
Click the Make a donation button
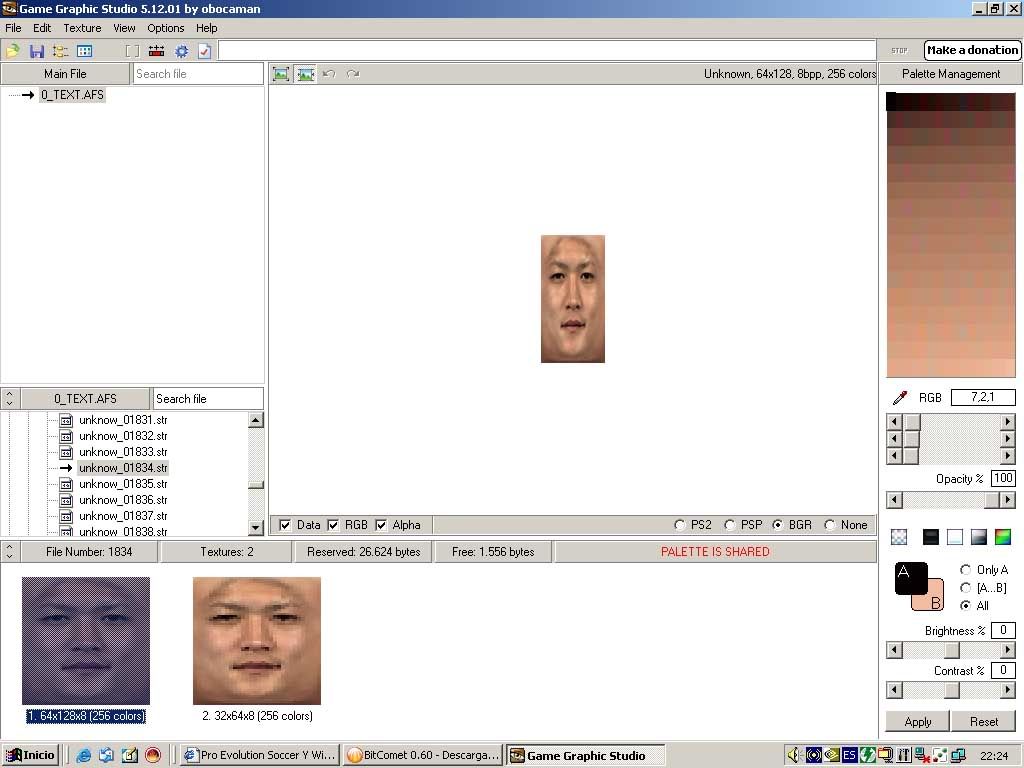click(x=972, y=50)
